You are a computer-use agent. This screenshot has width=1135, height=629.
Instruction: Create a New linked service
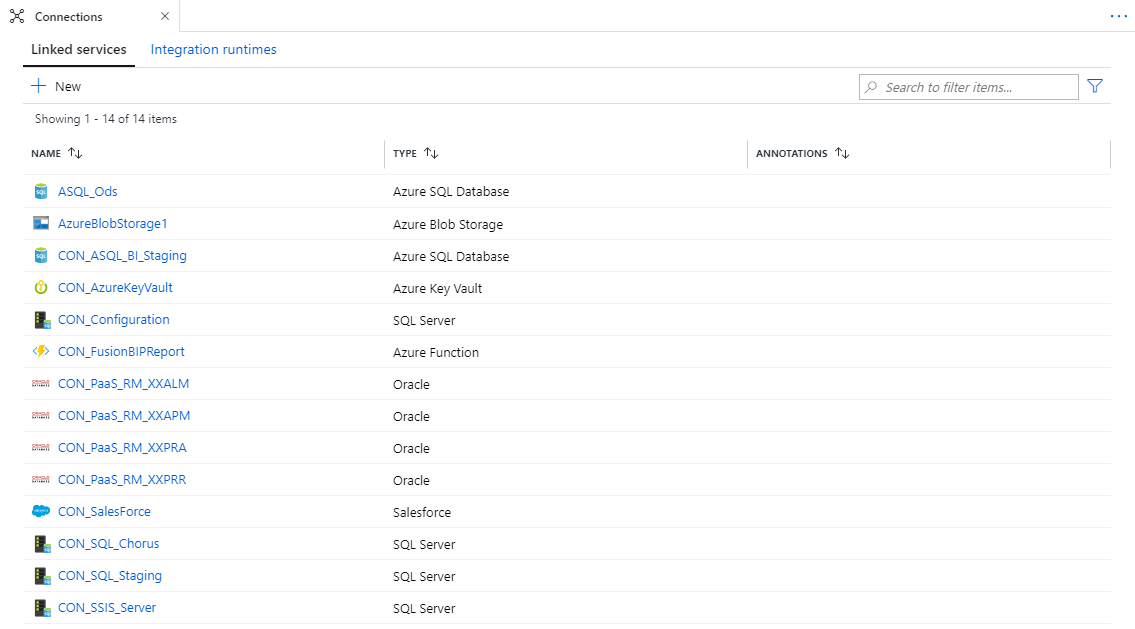[x=57, y=87]
